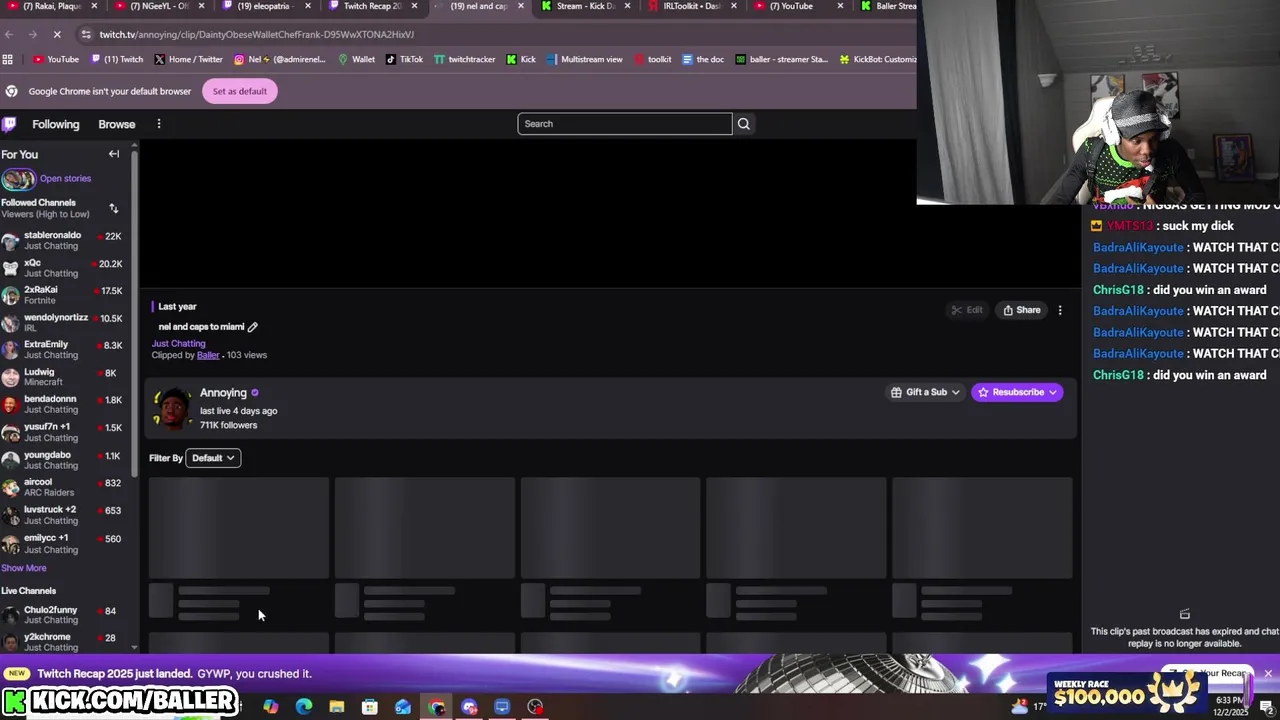Viewport: 1280px width, 720px height.
Task: Click Annoying channel avatar
Action: point(172,409)
